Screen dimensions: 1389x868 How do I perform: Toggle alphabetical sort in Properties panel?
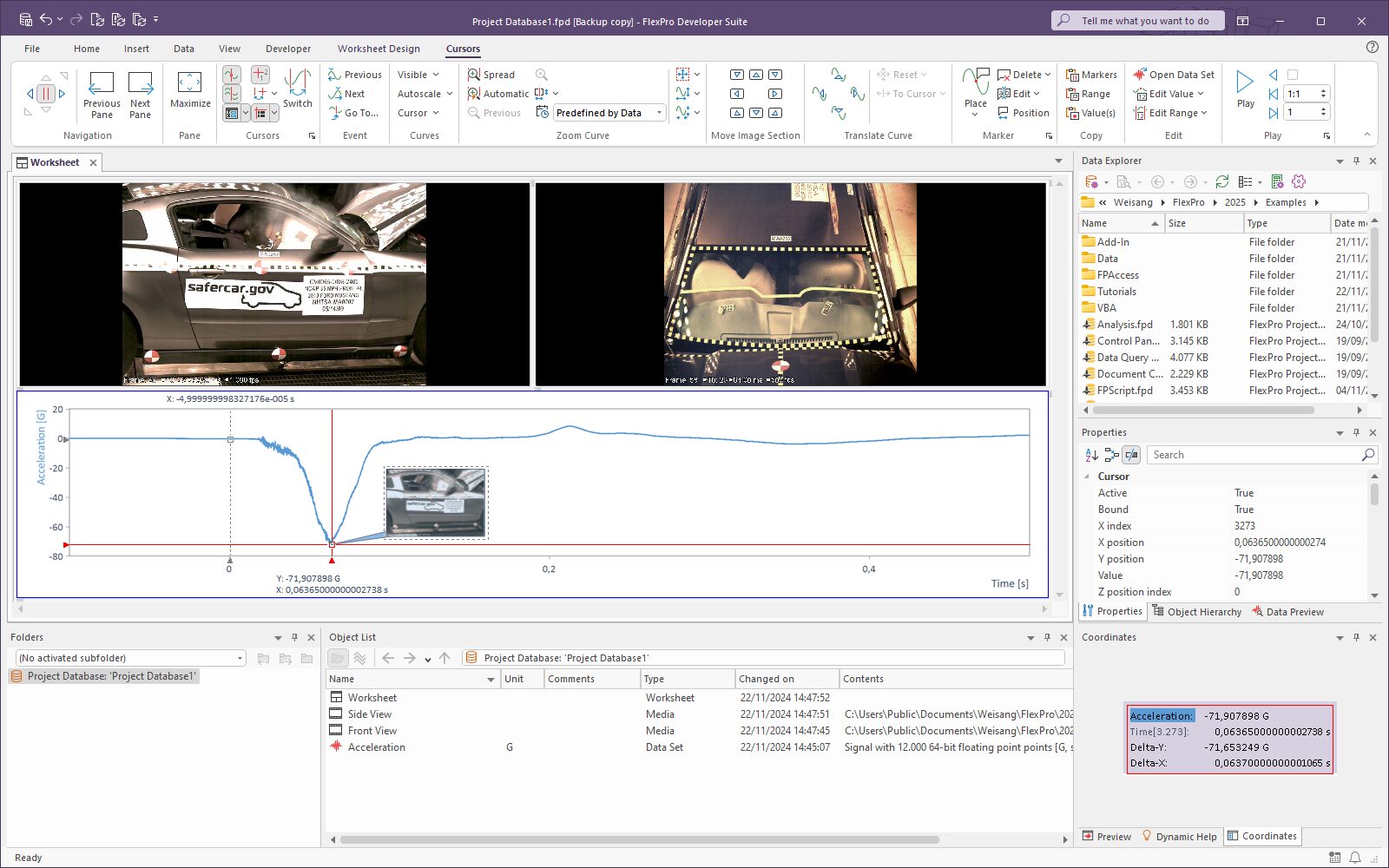[1091, 455]
